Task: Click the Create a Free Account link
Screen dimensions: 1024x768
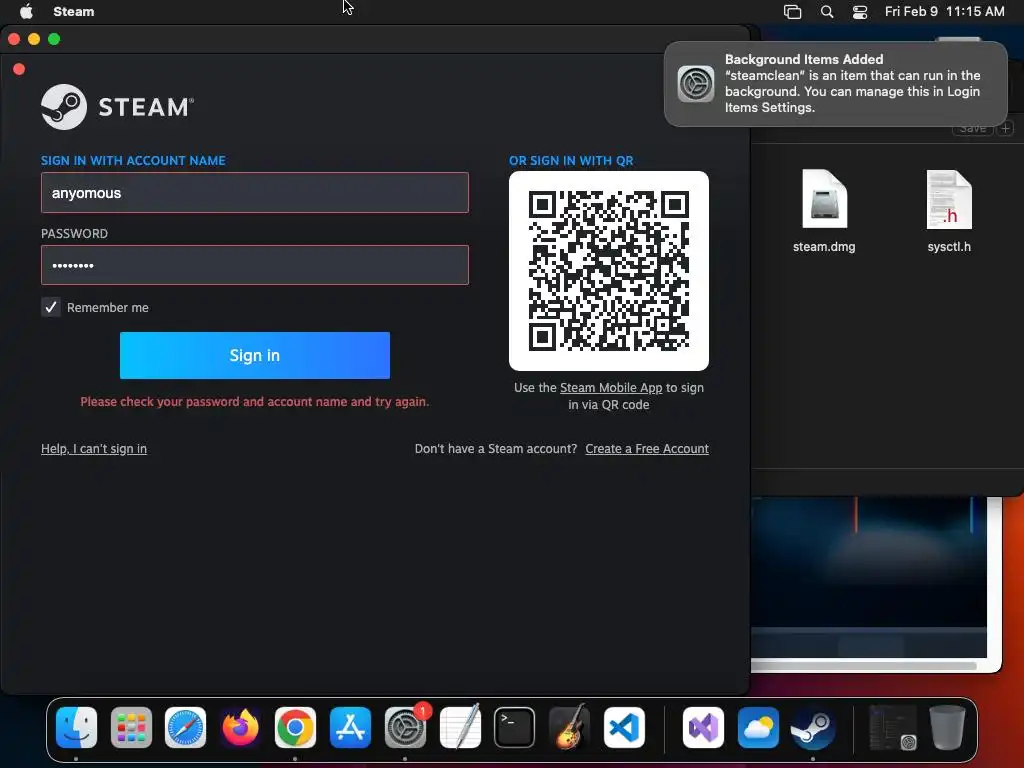Action: click(647, 449)
